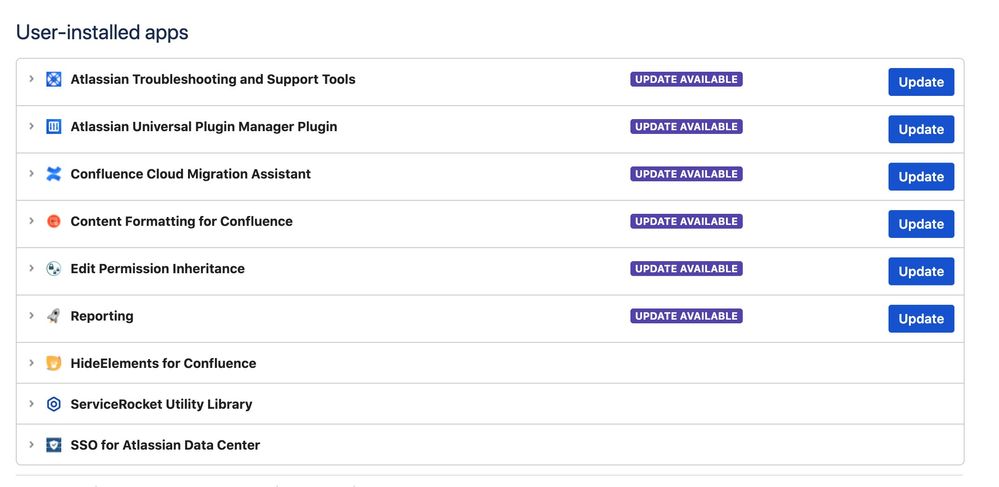
Task: Click the Universal Plugin Manager Plugin icon
Action: coord(54,127)
